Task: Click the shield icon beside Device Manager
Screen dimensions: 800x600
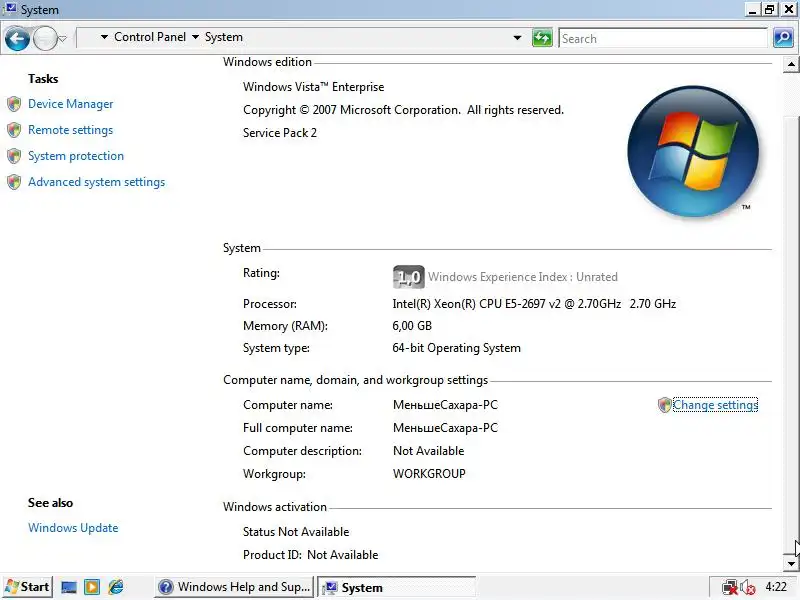Action: (14, 104)
